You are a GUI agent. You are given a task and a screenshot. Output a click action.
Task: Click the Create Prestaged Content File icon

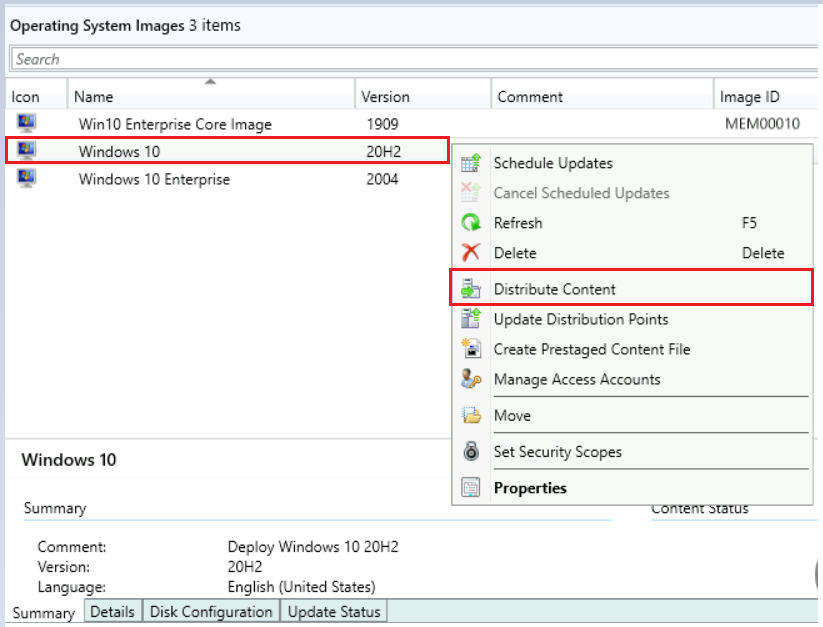(471, 348)
